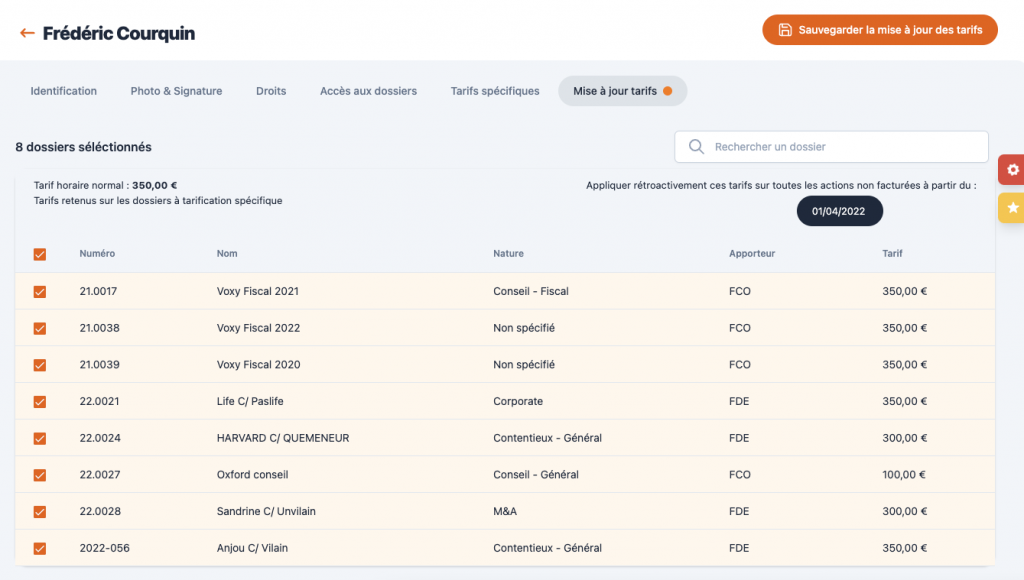
Task: Open the Tarifs spécifiques tab
Action: [x=495, y=91]
